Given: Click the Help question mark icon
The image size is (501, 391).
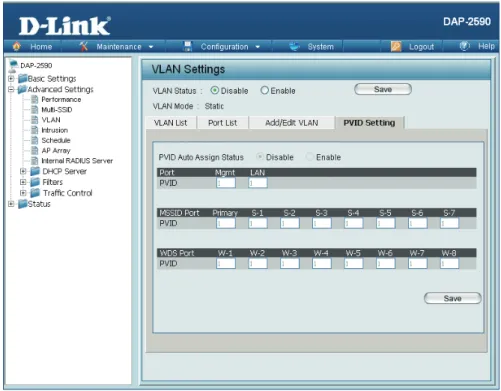Looking at the screenshot, I should click(x=464, y=46).
